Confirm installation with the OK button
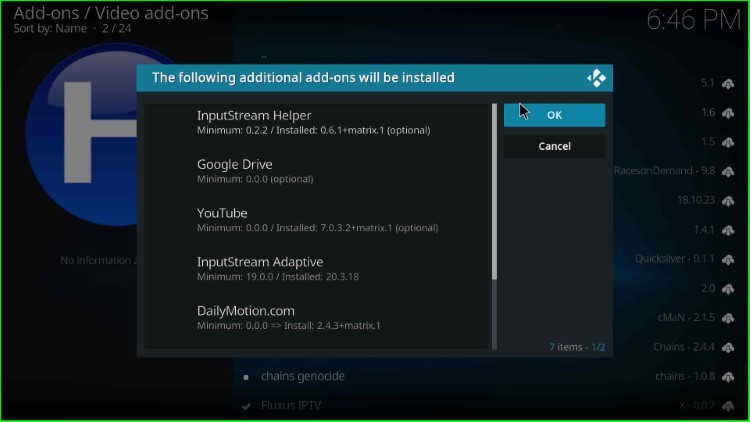Viewport: 750px width, 422px height. [x=554, y=115]
